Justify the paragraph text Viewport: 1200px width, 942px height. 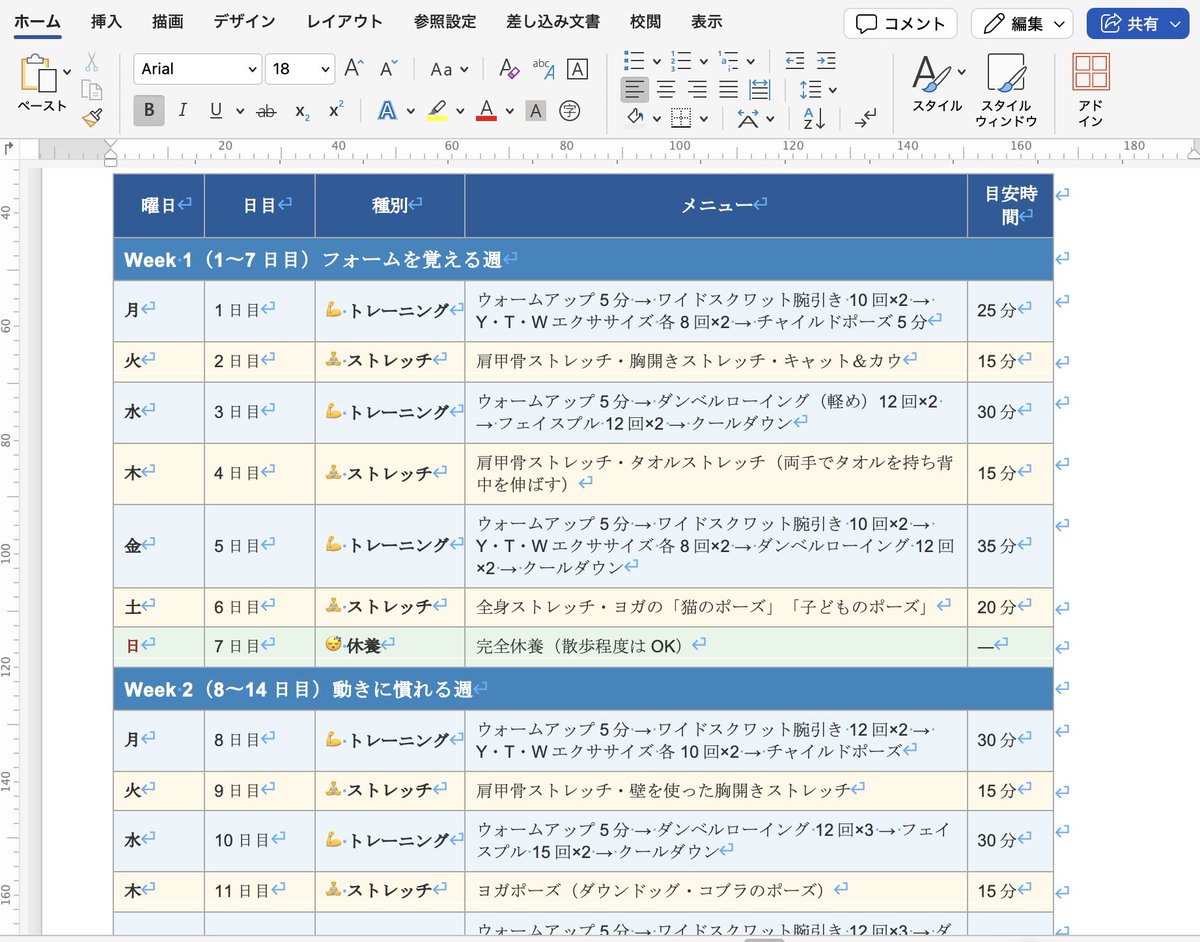click(728, 90)
